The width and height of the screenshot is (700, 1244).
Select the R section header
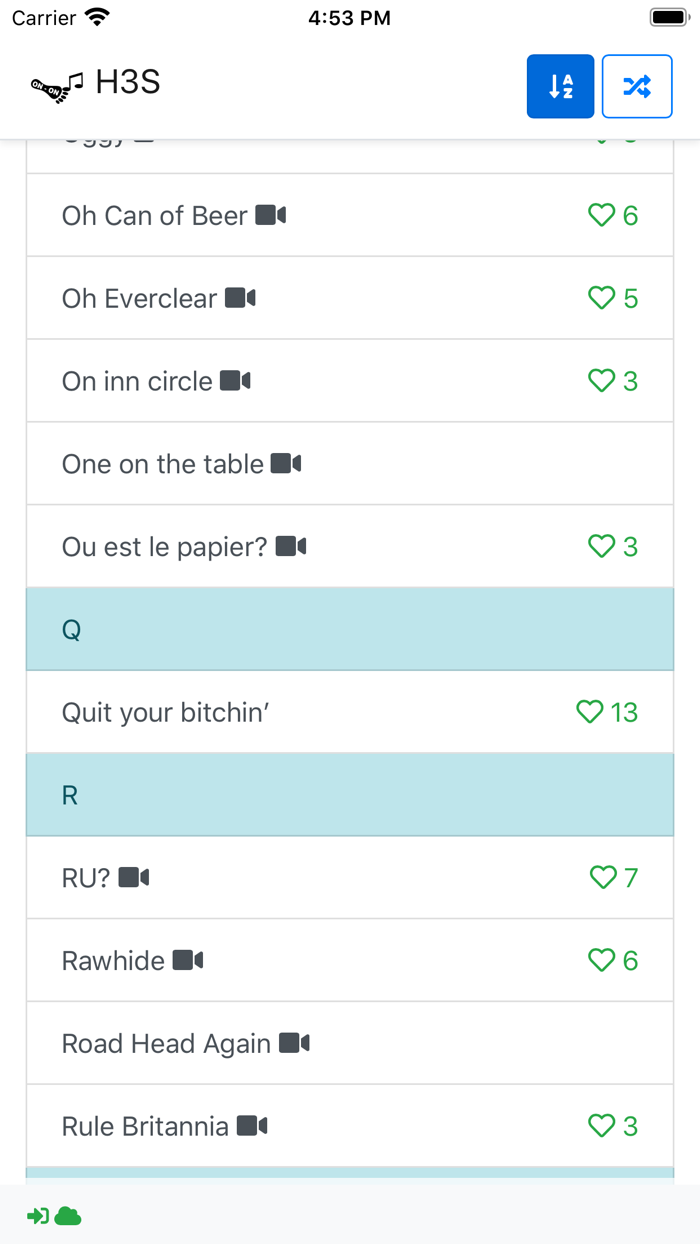(x=350, y=795)
